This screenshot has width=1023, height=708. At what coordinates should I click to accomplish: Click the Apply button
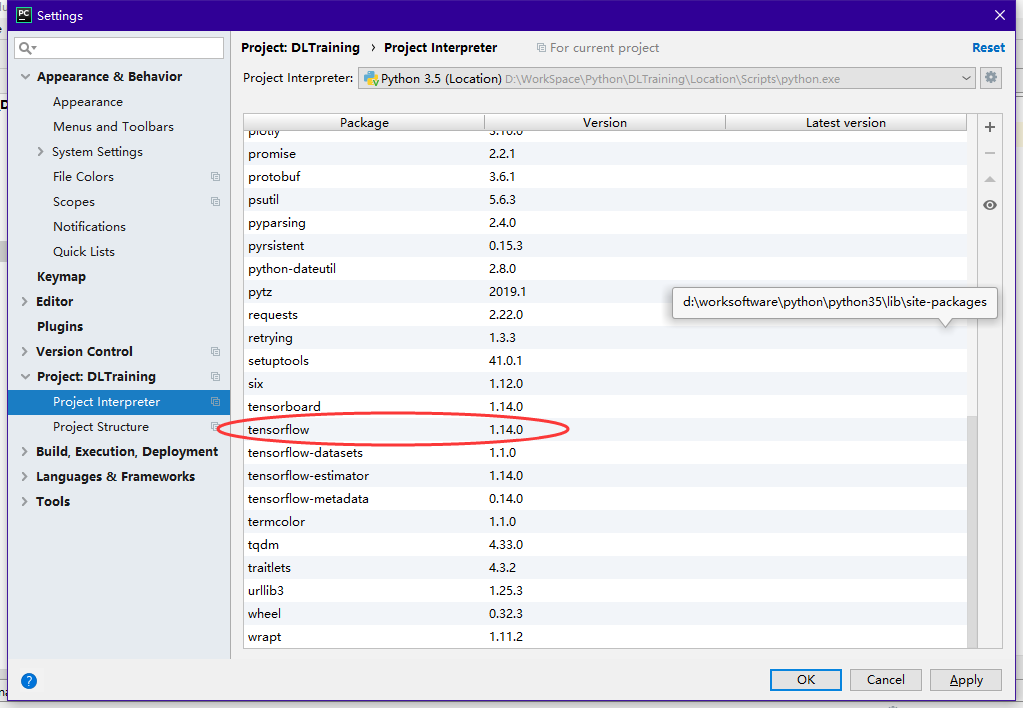[966, 680]
